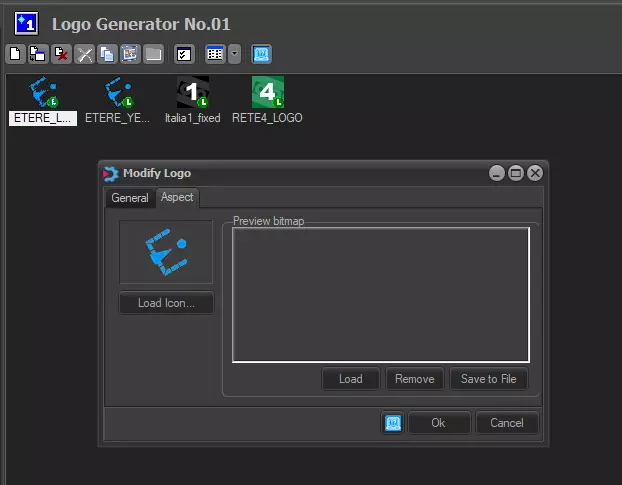622x485 pixels.
Task: Click the blue monitor icon in toolbar
Action: [261, 54]
